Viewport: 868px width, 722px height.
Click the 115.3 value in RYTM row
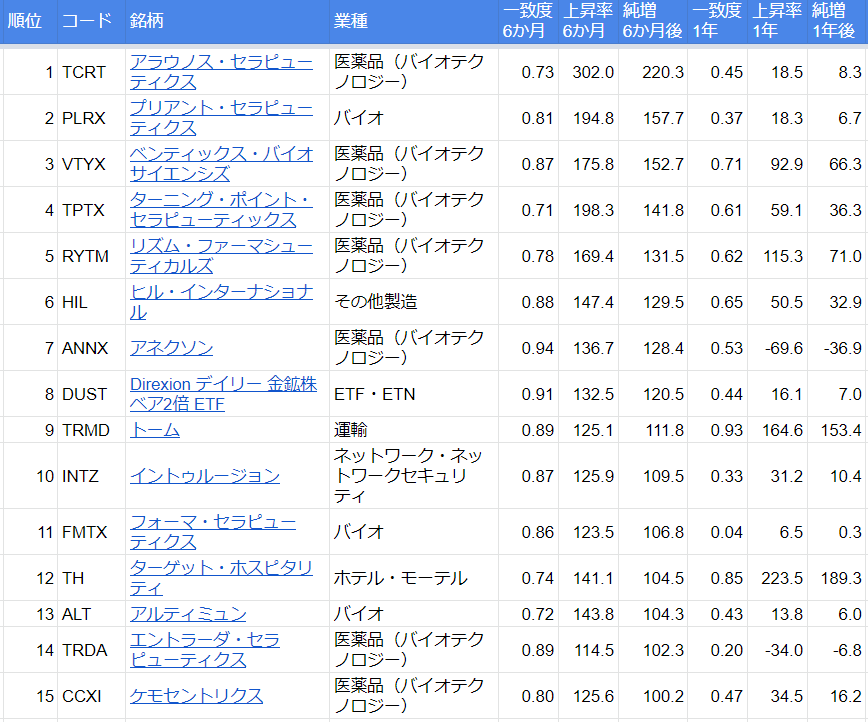783,256
